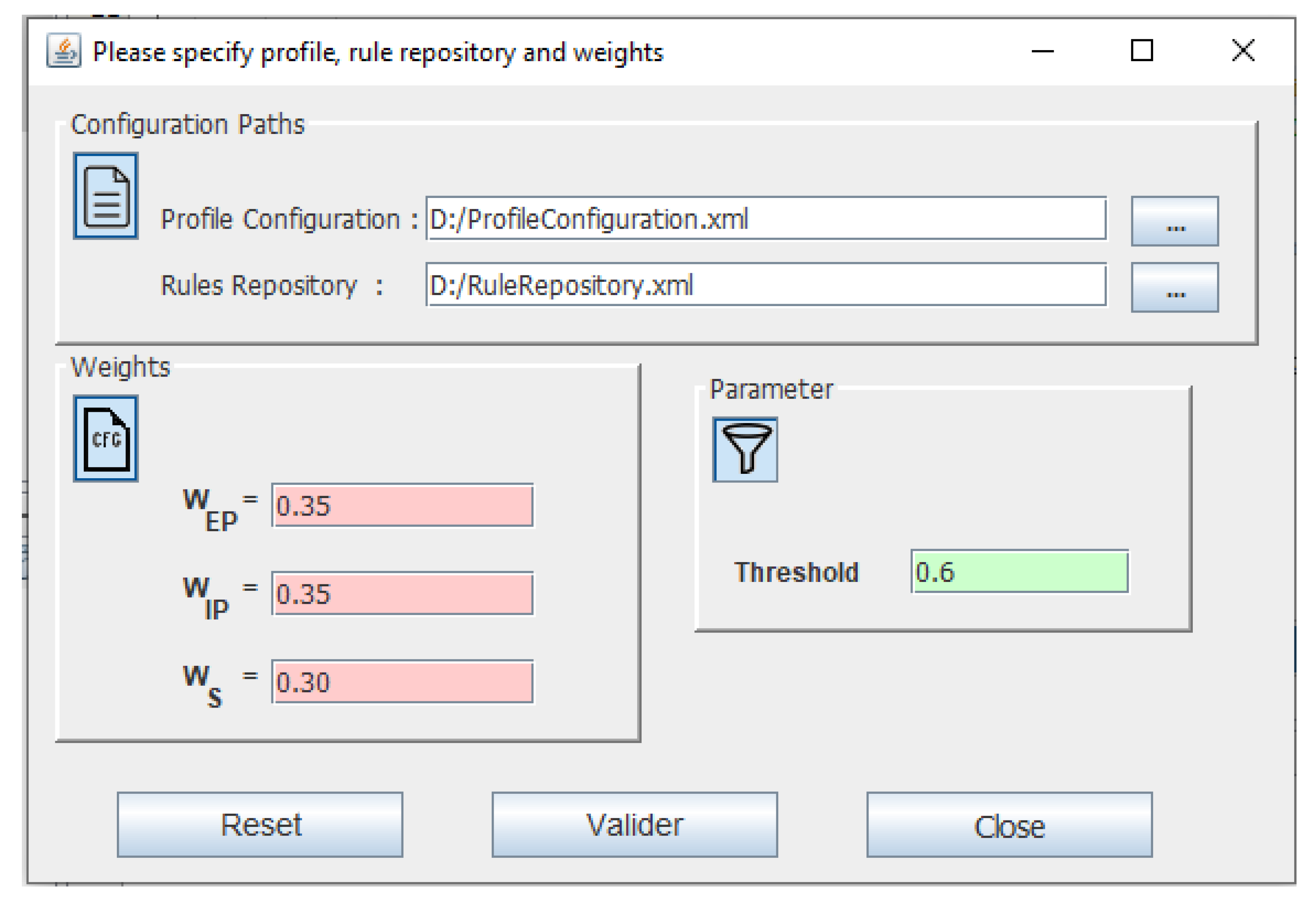Click the W IP weight input field
The height and width of the screenshot is (900, 1316).
click(403, 594)
